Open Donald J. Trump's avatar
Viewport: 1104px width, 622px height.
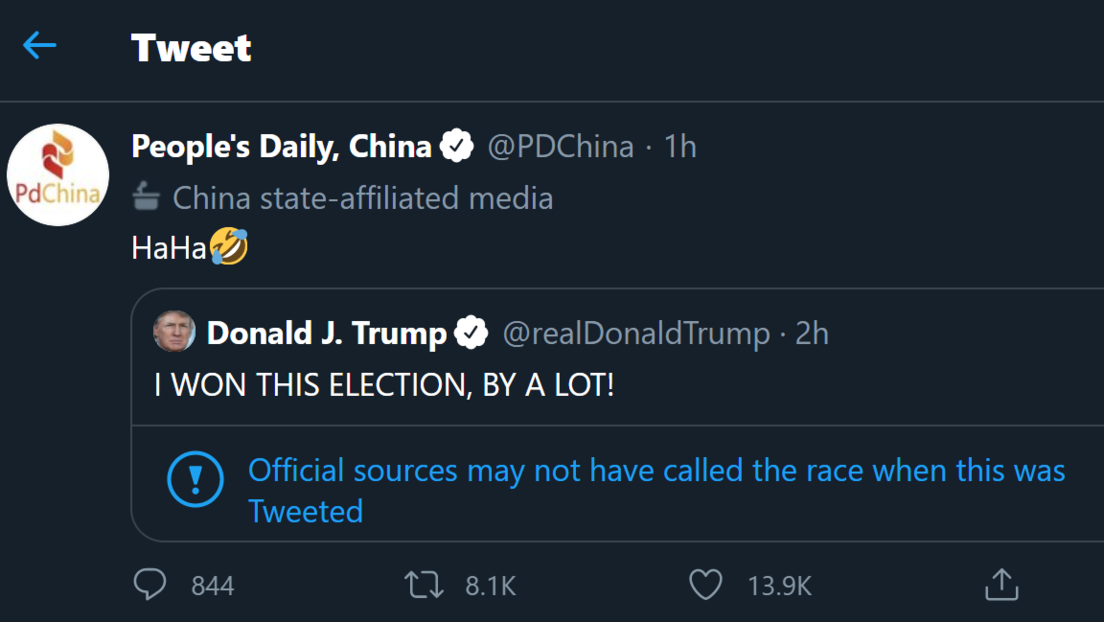[x=172, y=331]
